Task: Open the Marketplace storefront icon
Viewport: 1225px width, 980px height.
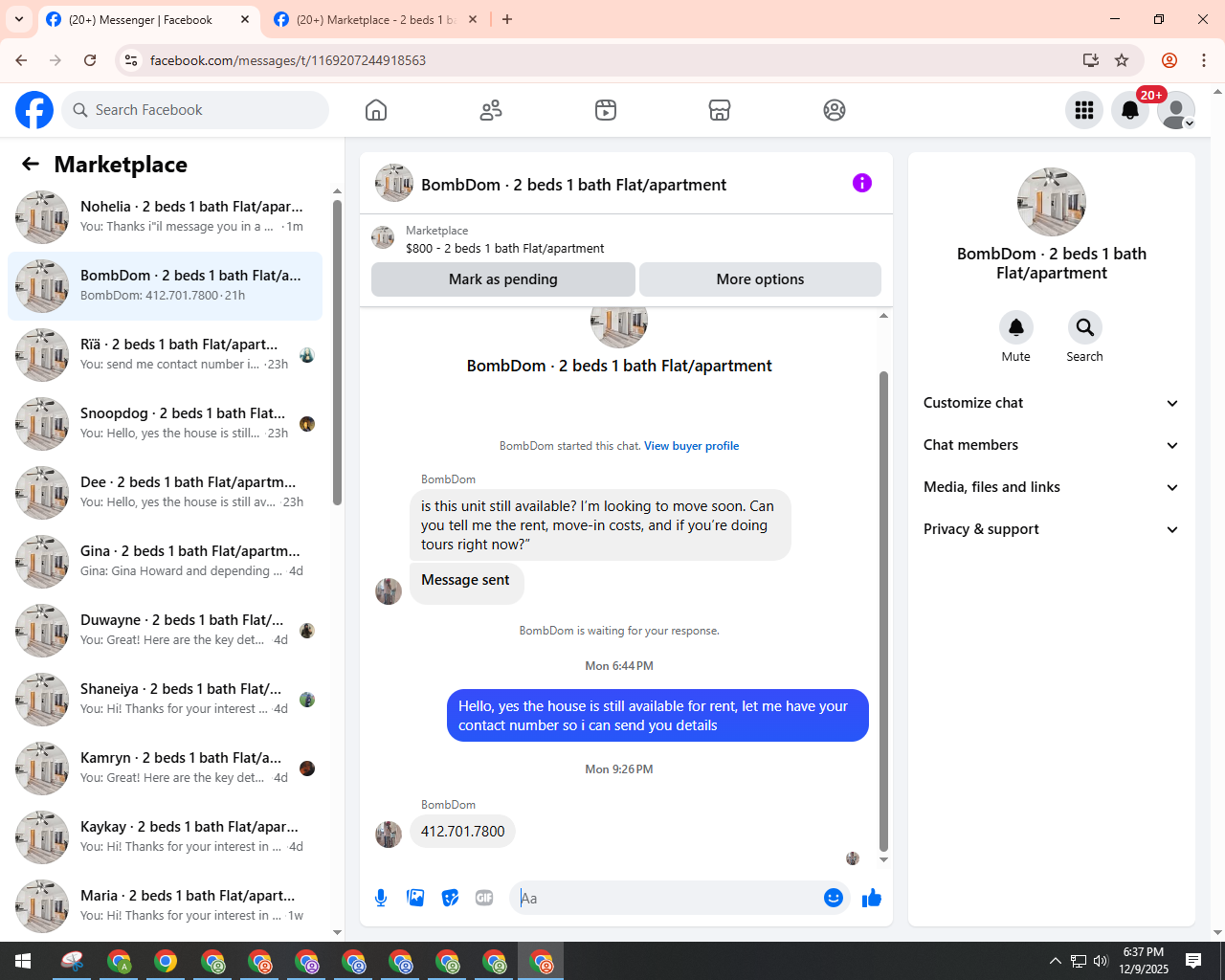Action: [x=720, y=110]
